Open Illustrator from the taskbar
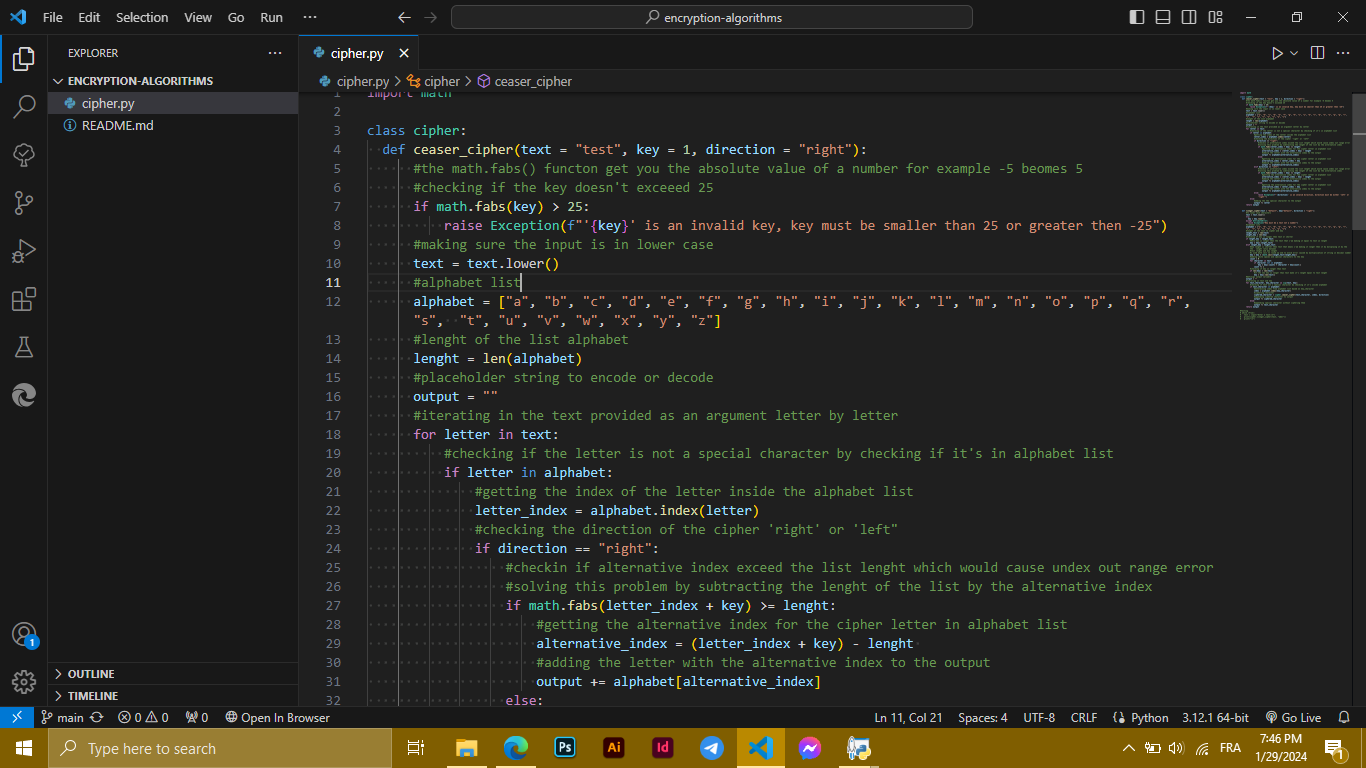This screenshot has height=768, width=1366. (x=614, y=748)
